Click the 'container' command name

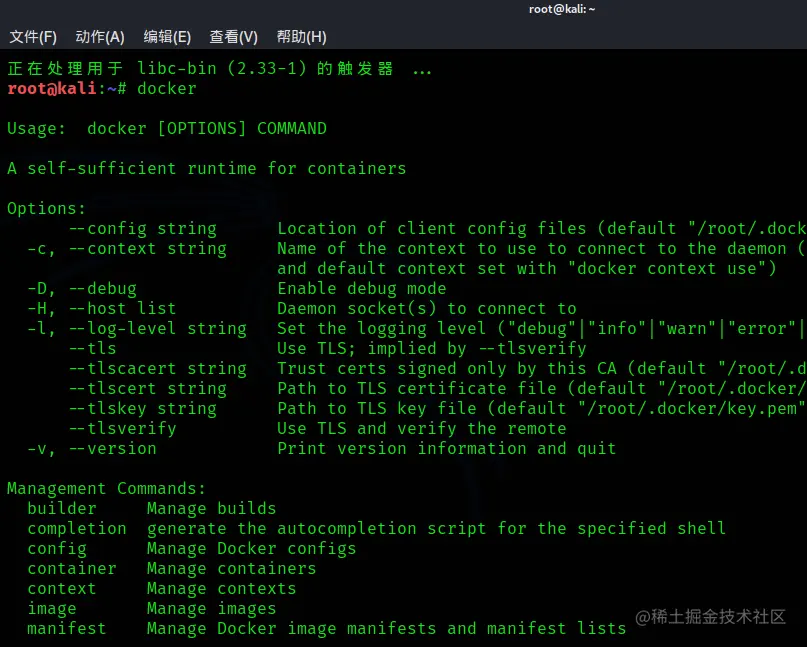point(72,568)
